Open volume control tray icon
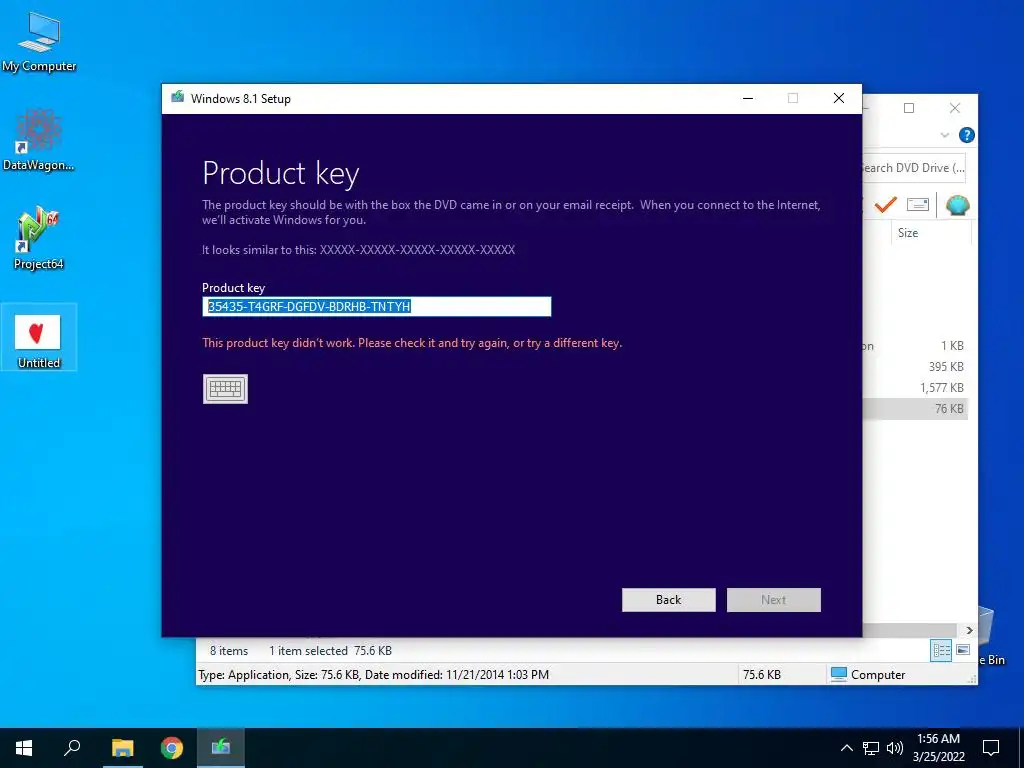The width and height of the screenshot is (1024, 768). pos(895,748)
